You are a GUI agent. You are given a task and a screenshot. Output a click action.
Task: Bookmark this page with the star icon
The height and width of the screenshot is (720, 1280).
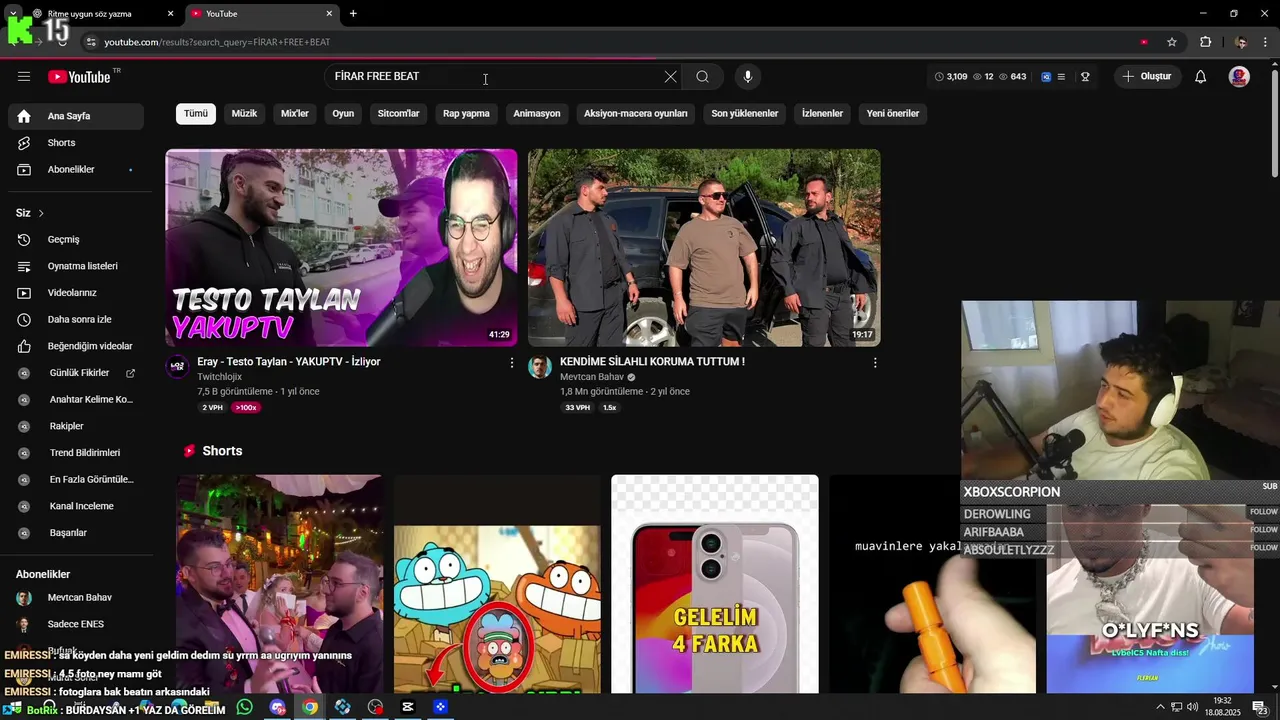click(1172, 42)
